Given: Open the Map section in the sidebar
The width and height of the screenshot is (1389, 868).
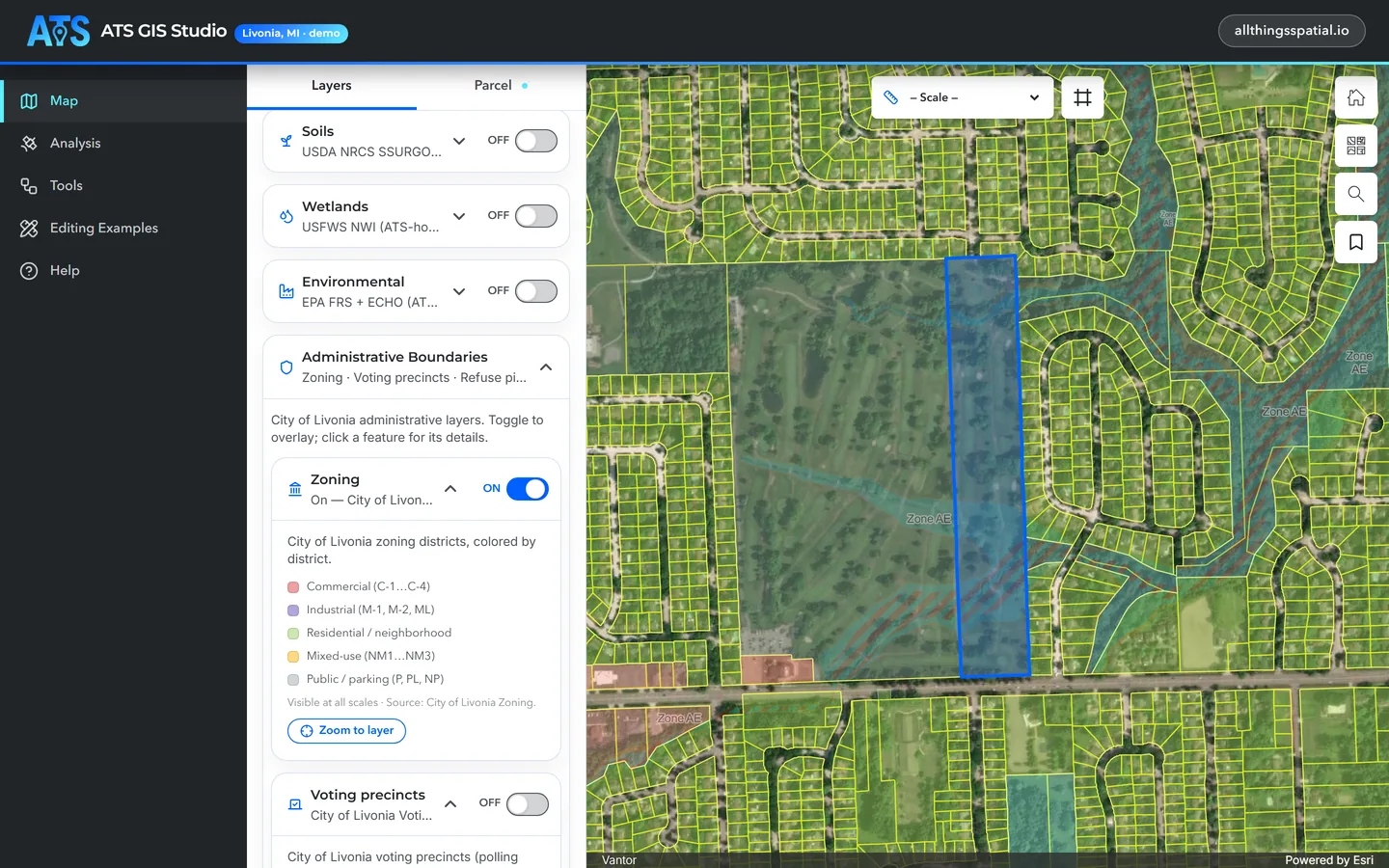Looking at the screenshot, I should (x=123, y=101).
